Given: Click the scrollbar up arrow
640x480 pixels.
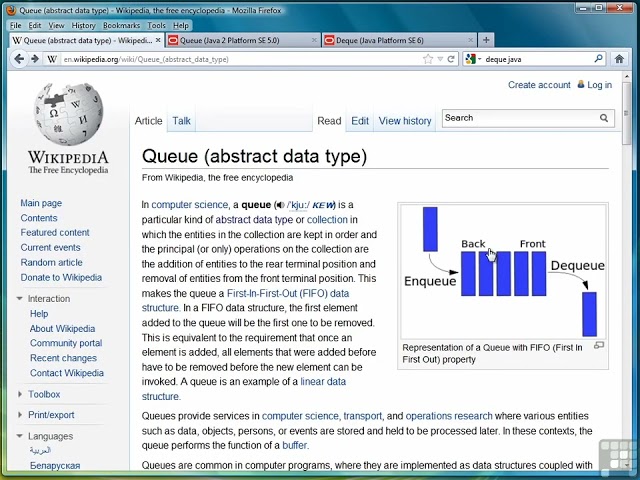Looking at the screenshot, I should (x=627, y=77).
